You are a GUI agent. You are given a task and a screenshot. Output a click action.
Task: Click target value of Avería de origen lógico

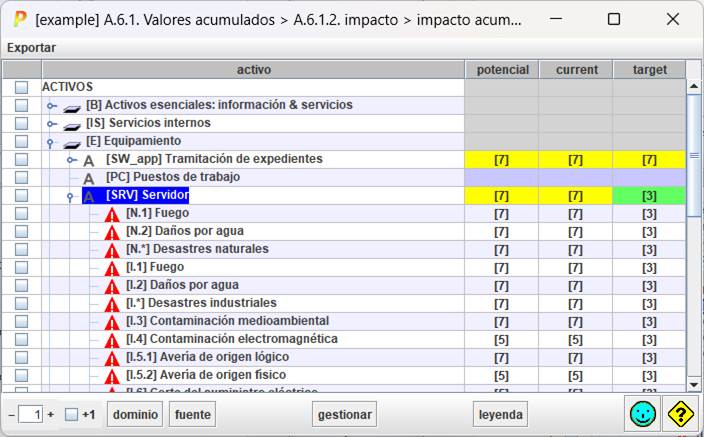point(649,358)
